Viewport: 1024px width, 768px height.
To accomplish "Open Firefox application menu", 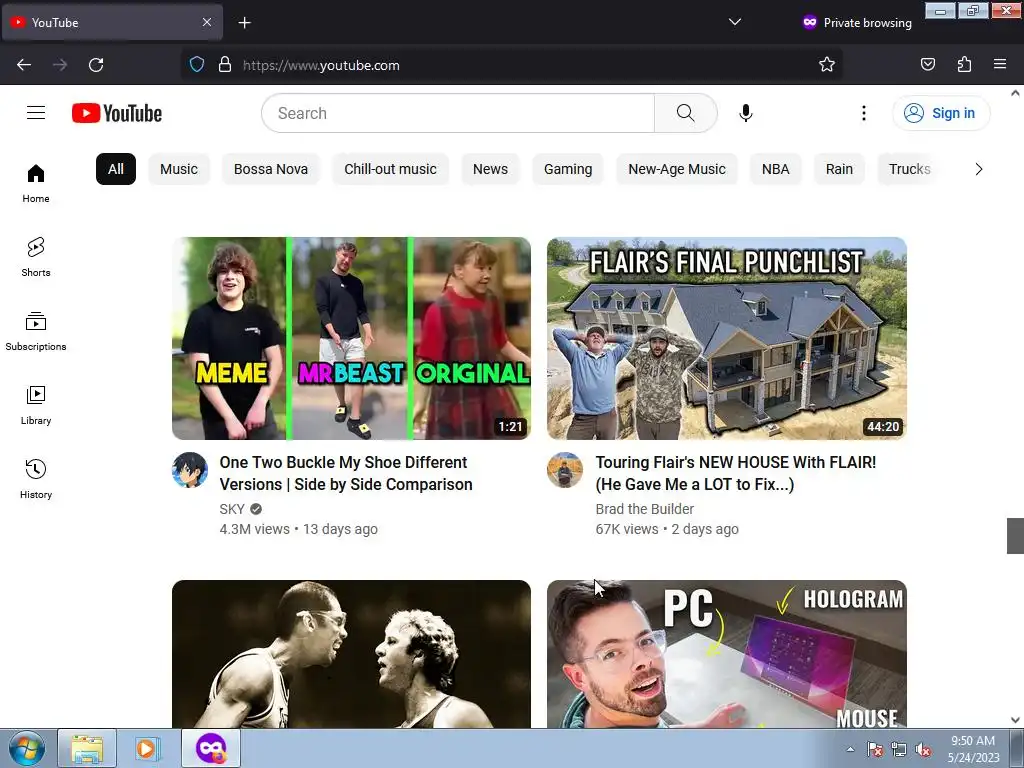I will [x=1000, y=65].
